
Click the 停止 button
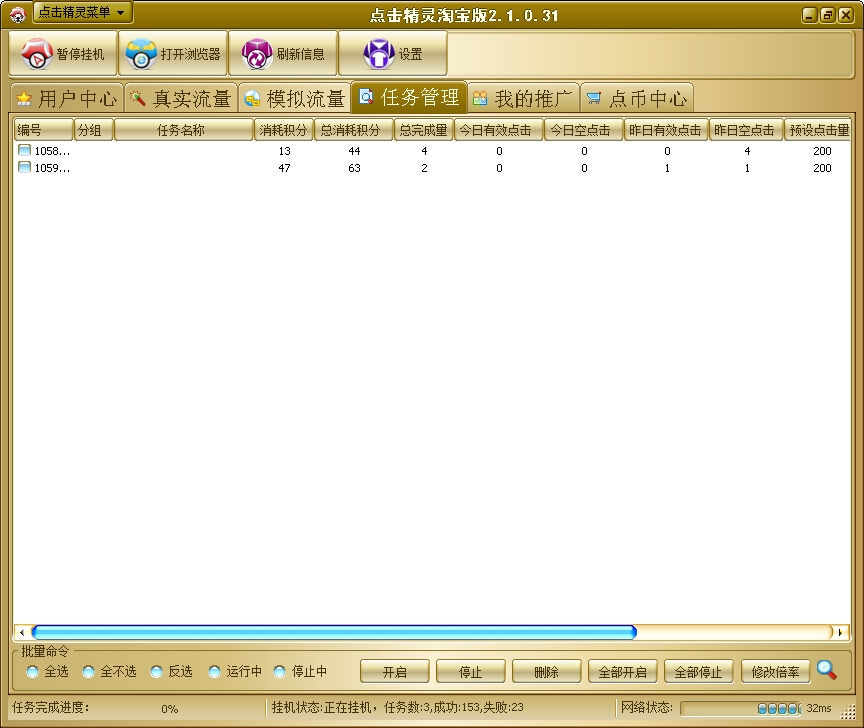coord(471,672)
